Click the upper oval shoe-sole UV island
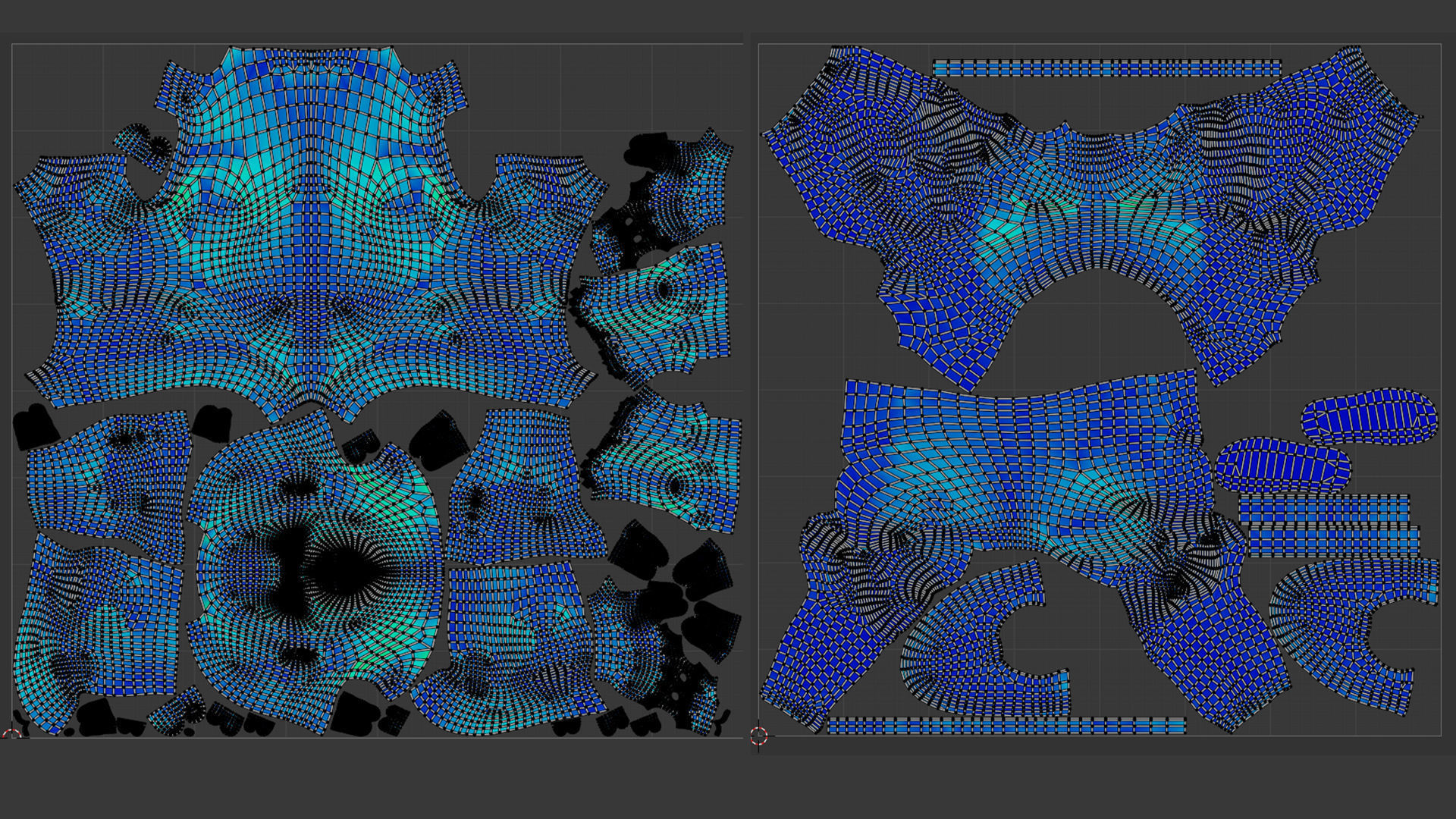The width and height of the screenshot is (1456, 819). pyautogui.click(x=1370, y=418)
